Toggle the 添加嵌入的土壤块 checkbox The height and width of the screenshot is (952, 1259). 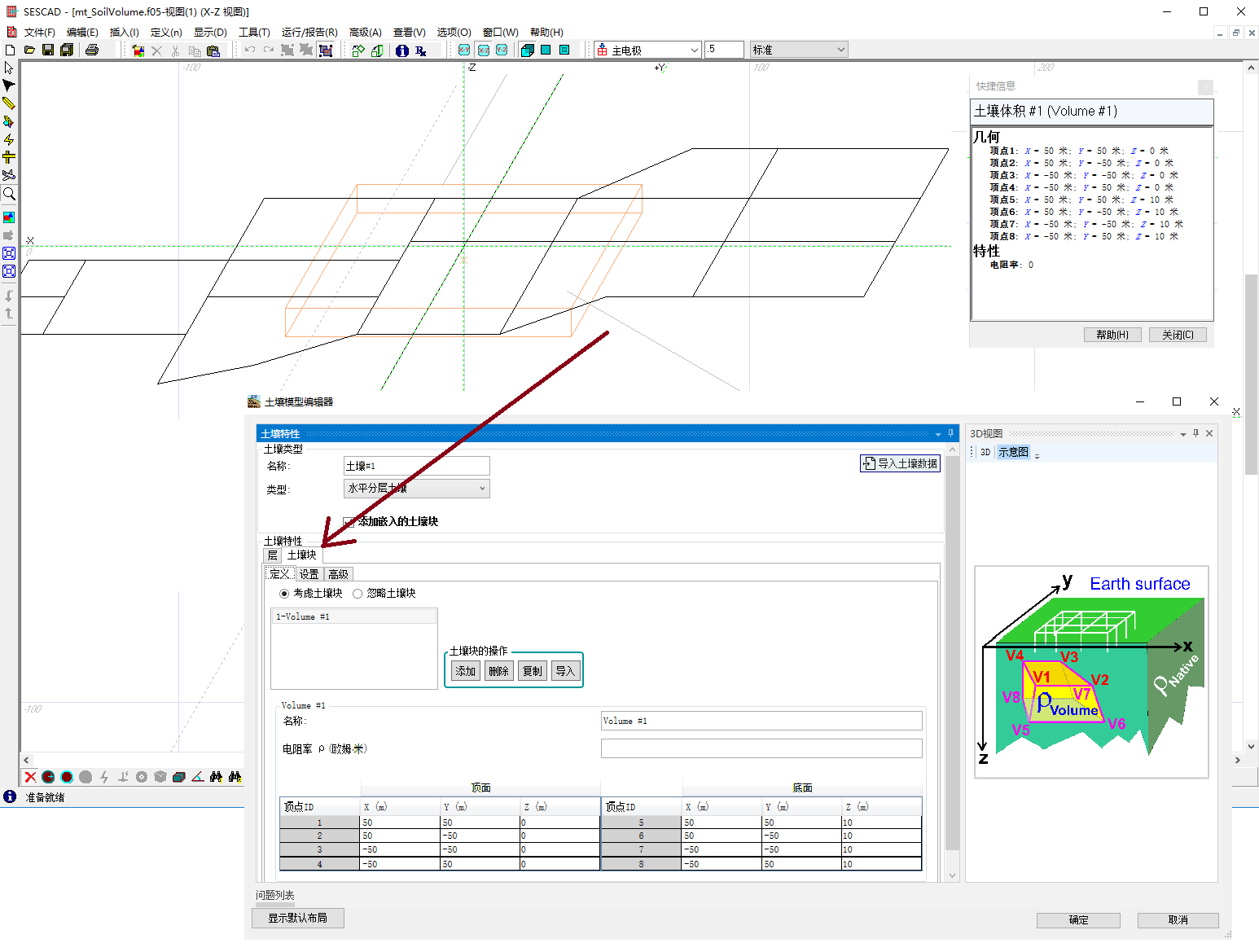(349, 522)
